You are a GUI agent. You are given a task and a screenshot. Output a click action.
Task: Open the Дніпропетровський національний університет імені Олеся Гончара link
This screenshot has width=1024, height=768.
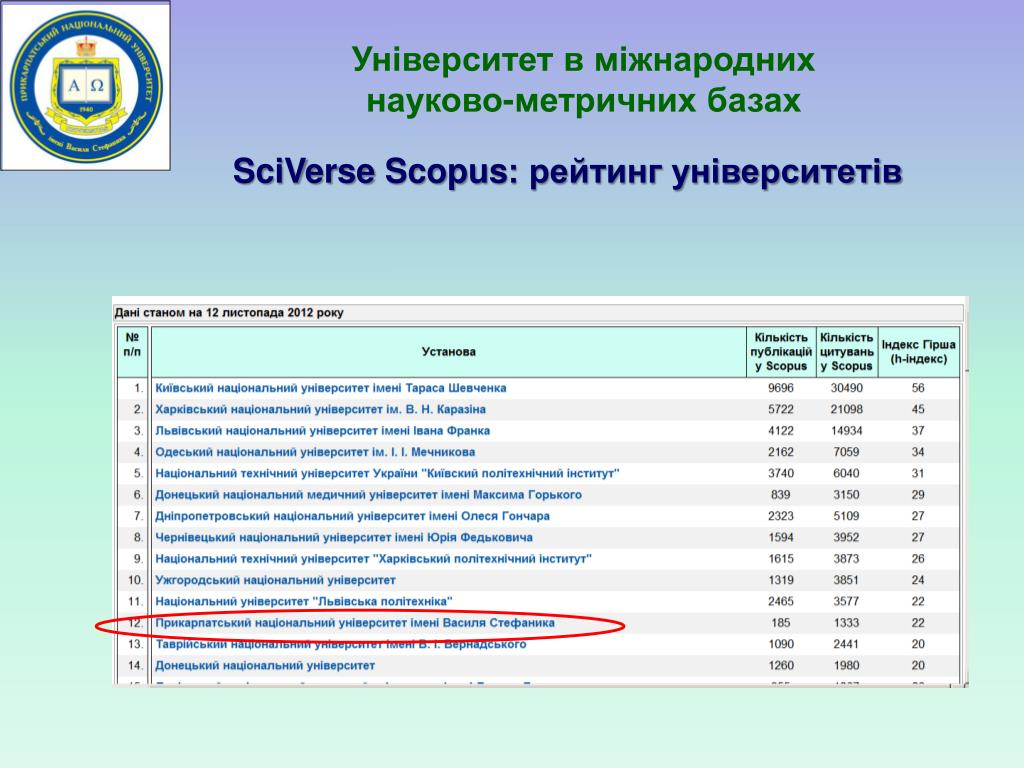click(x=352, y=516)
